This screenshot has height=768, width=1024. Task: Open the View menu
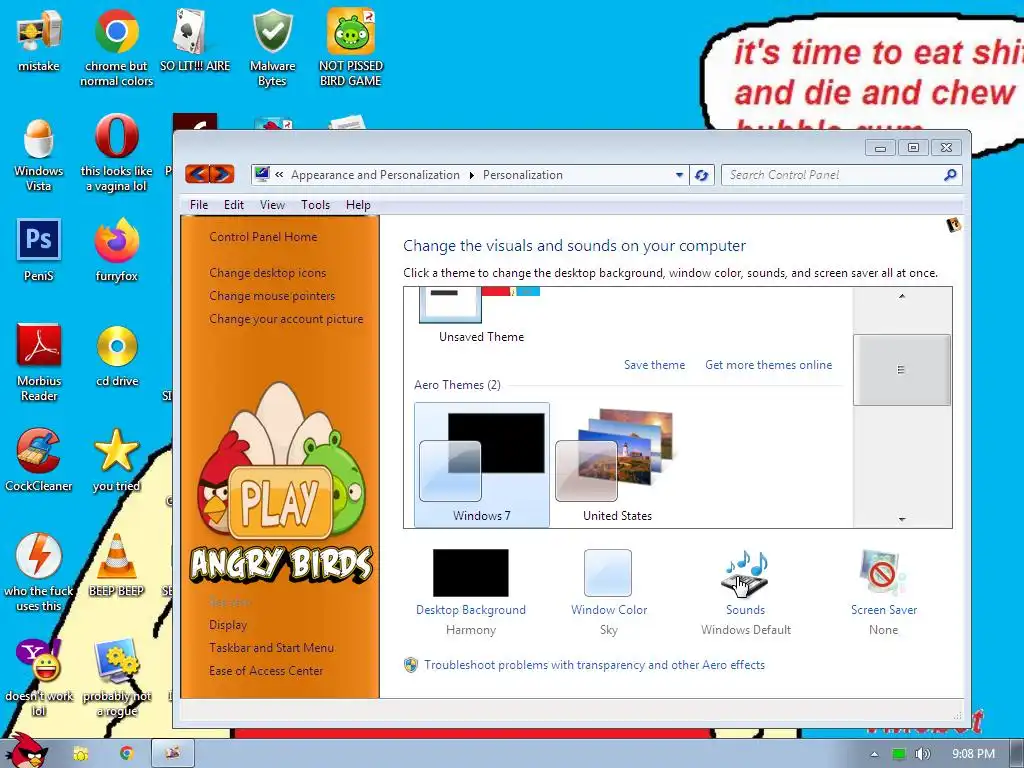(x=272, y=204)
